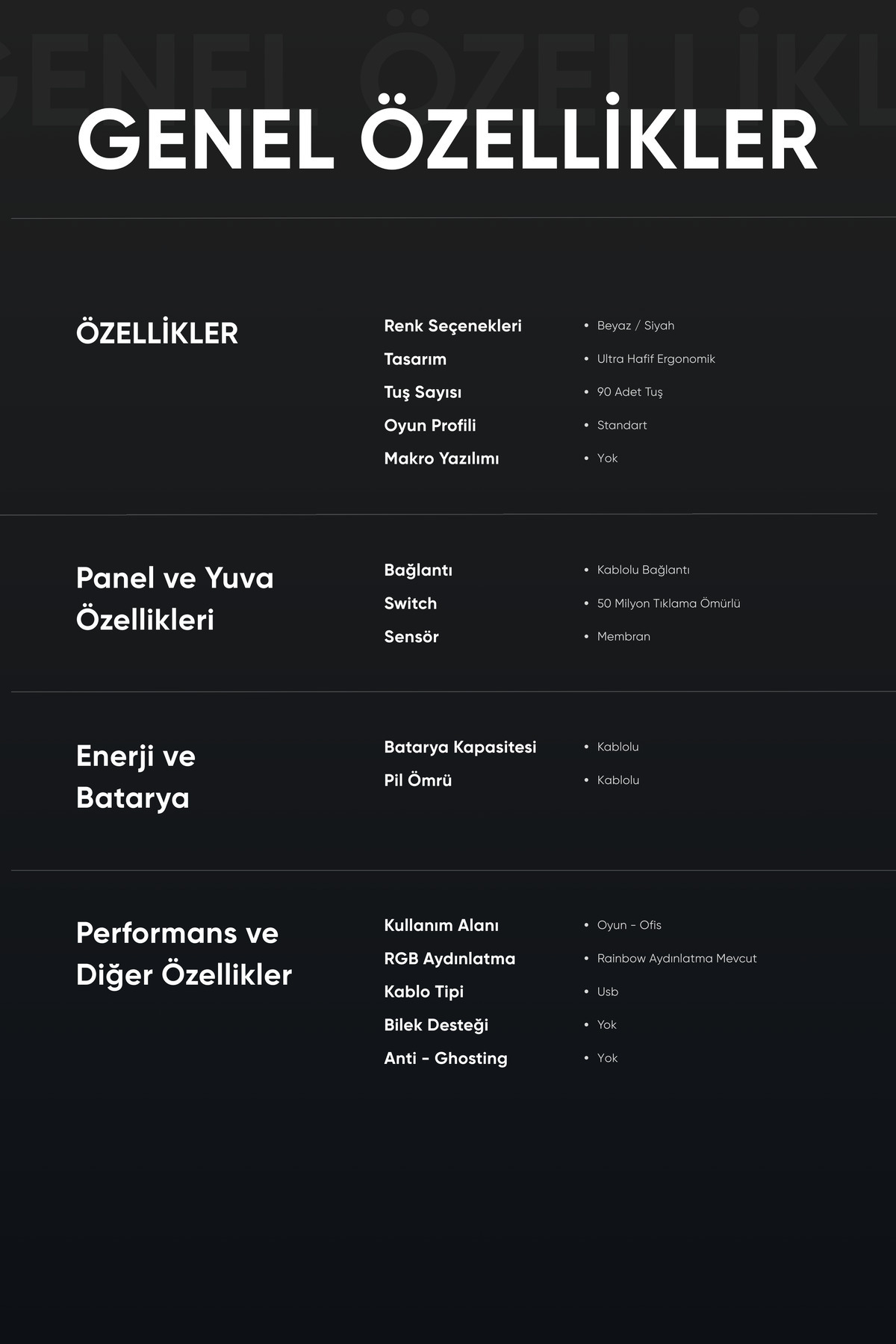Select the Performans ve Diğer Özellikler heading
Image resolution: width=896 pixels, height=1344 pixels.
point(184,954)
